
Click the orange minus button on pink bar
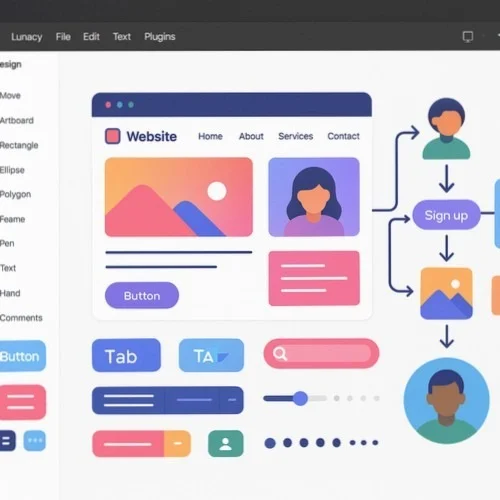[178, 444]
